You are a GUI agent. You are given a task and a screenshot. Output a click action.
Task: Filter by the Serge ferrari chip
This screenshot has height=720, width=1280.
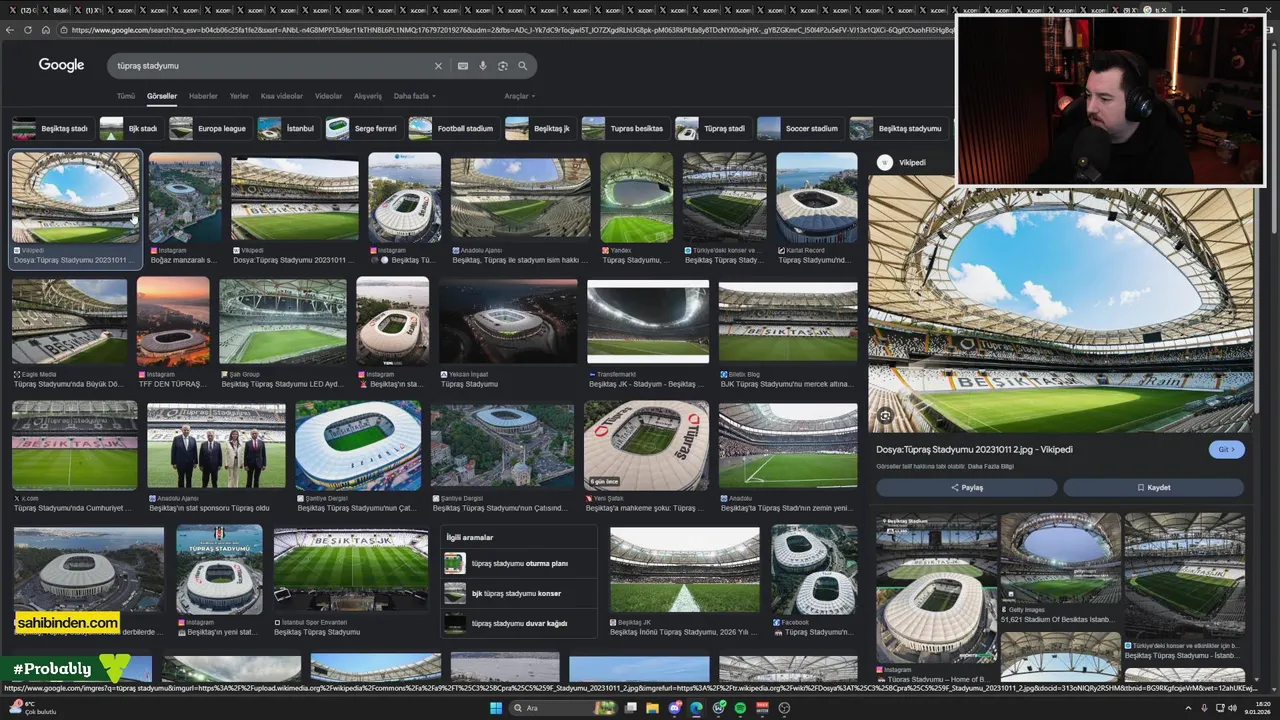363,128
